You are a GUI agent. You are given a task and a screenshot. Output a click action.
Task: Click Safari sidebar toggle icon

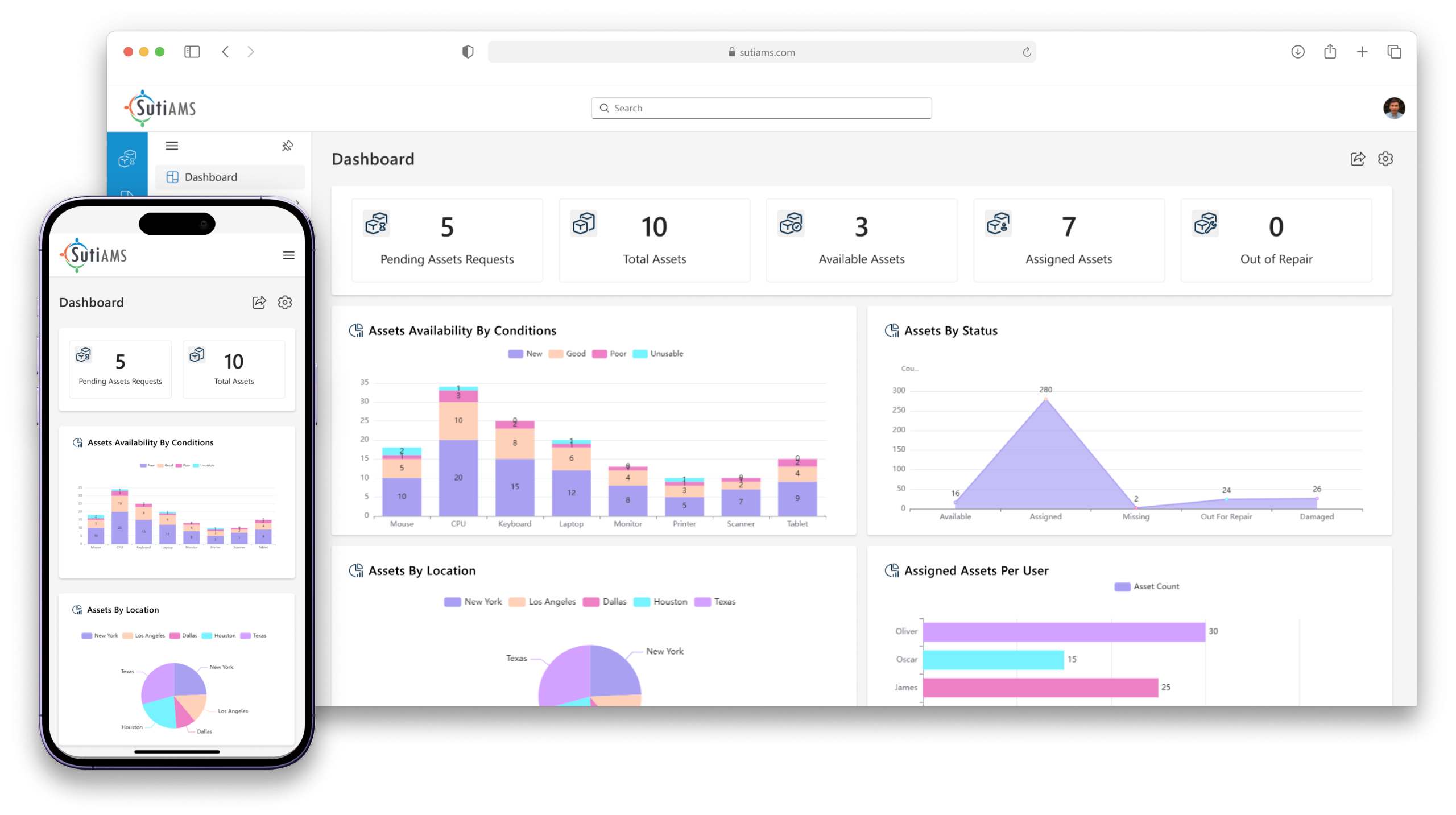click(x=192, y=52)
